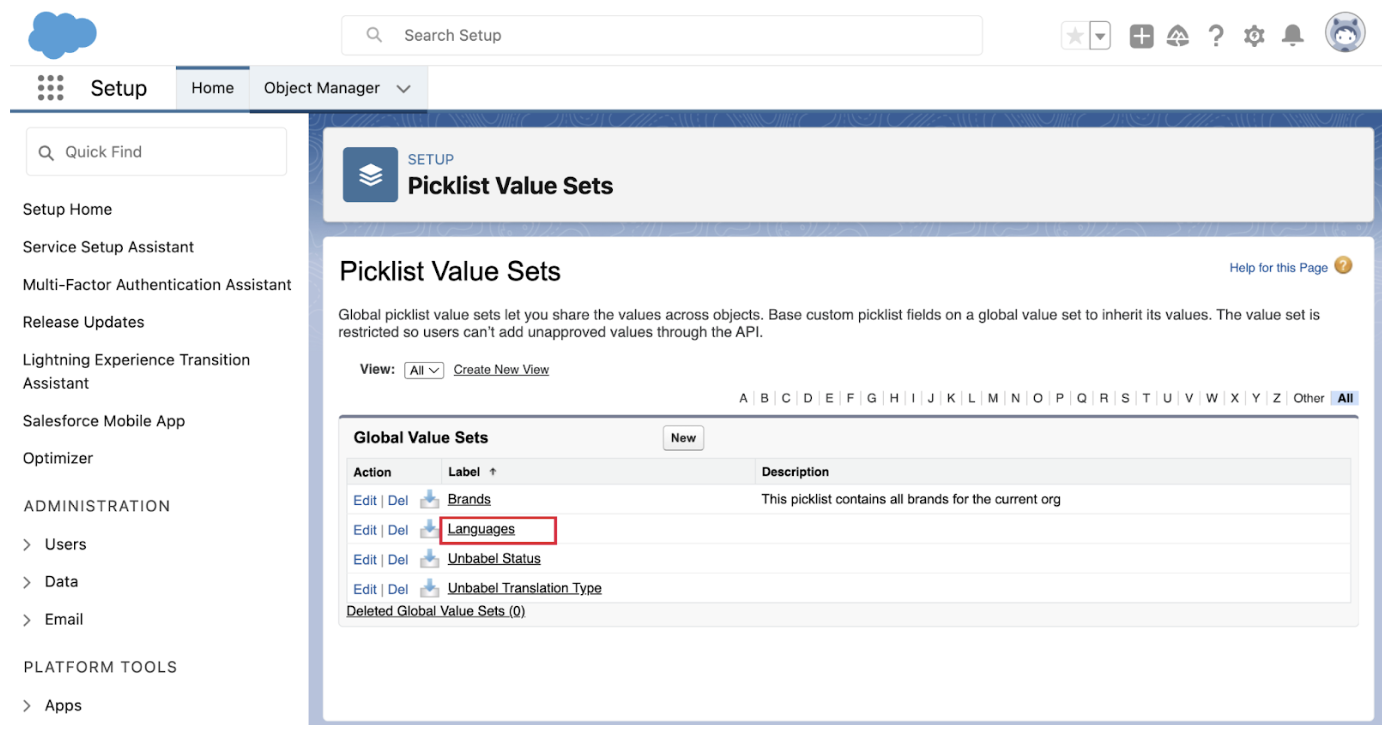The image size is (1390, 736).
Task: Open the View selector set to All
Action: click(424, 370)
